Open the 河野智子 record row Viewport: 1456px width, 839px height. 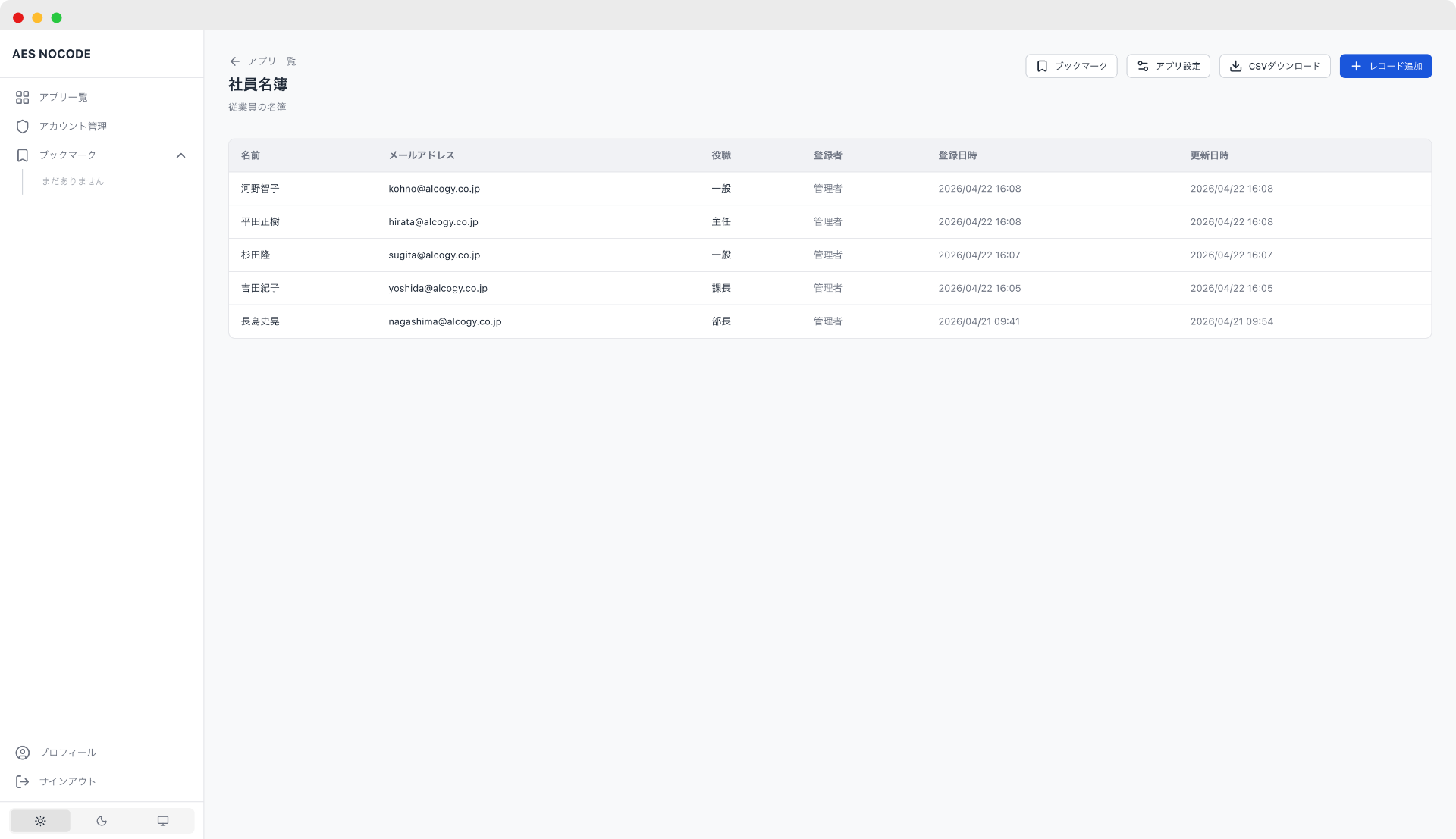(x=260, y=189)
